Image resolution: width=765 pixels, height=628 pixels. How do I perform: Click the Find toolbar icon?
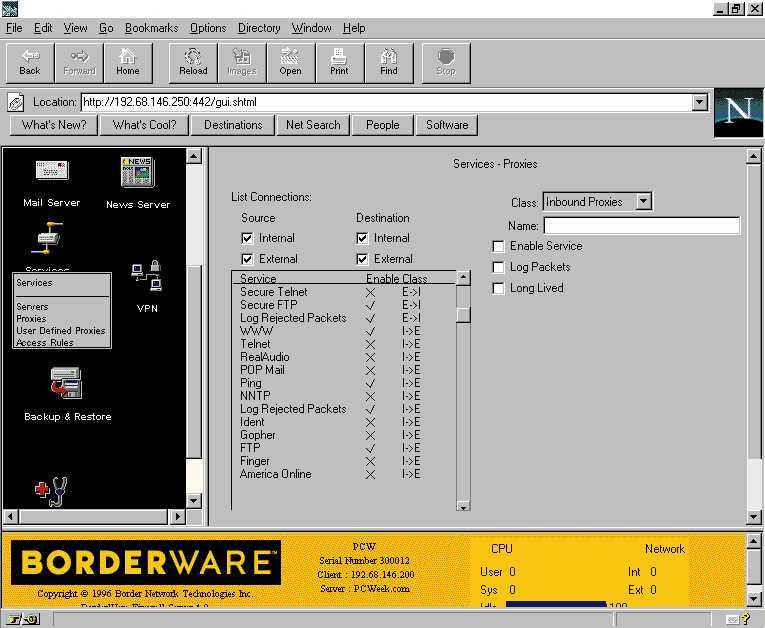[389, 61]
